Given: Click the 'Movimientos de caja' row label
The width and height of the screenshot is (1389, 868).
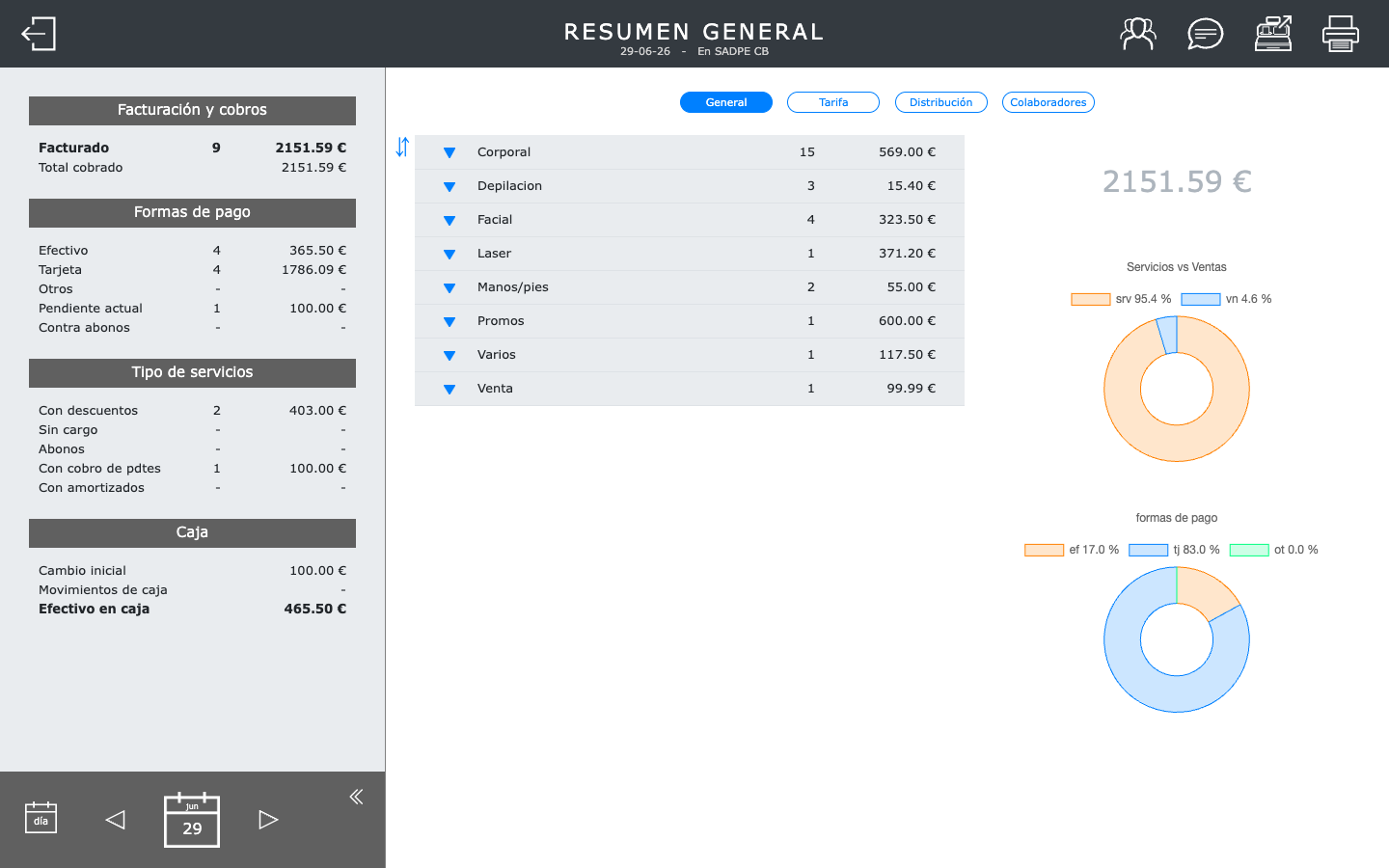Looking at the screenshot, I should pos(103,589).
